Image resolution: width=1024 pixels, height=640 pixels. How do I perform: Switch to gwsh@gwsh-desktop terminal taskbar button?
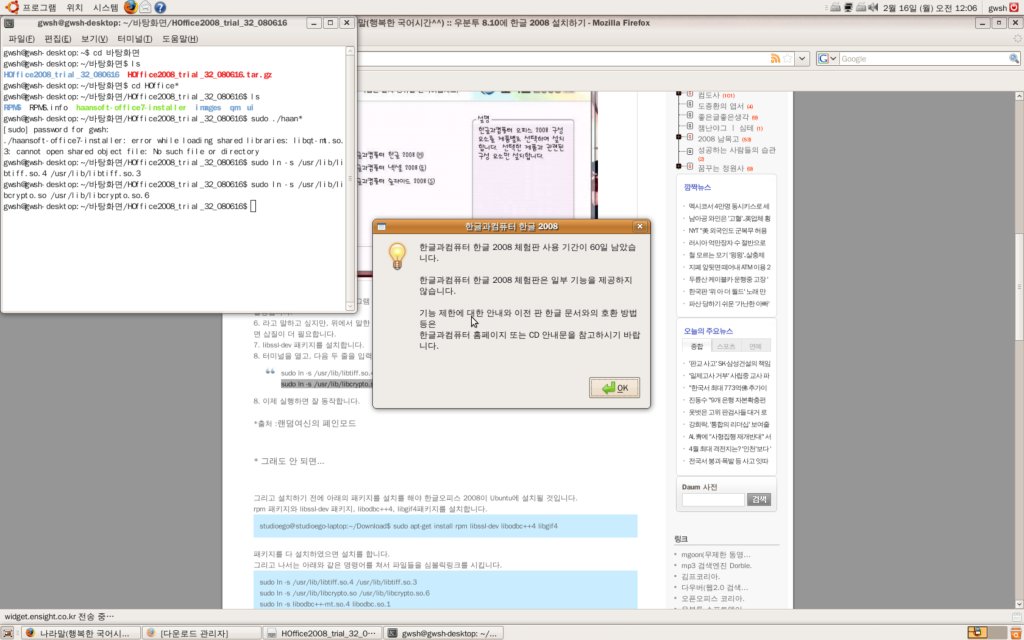tap(444, 633)
